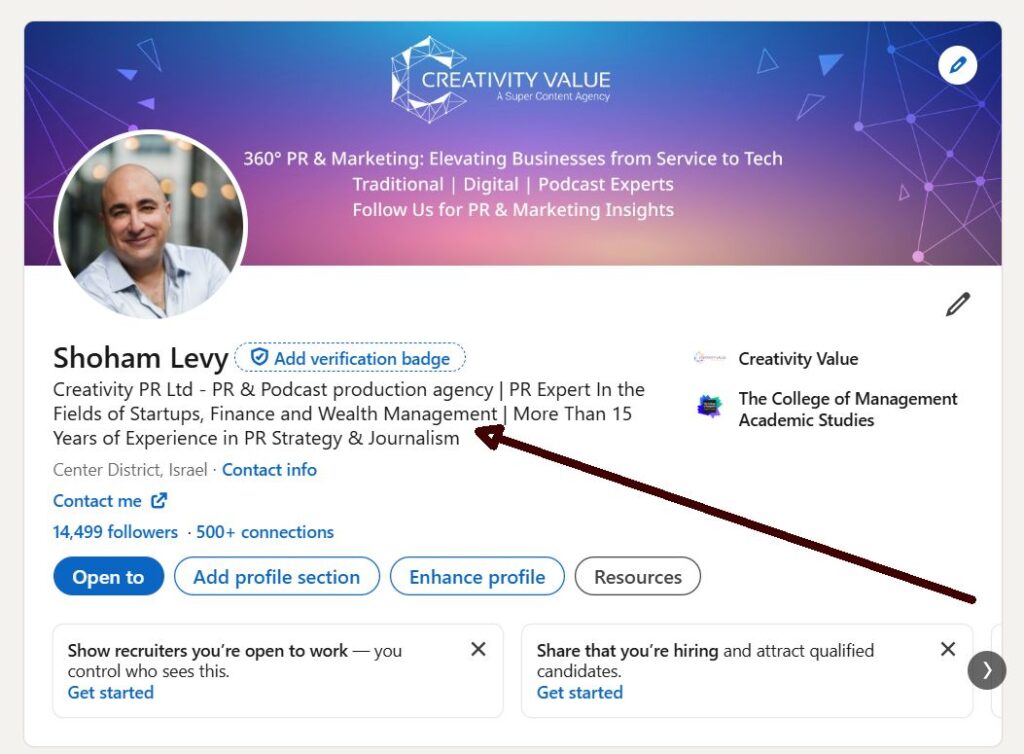This screenshot has width=1024, height=754.
Task: Edit the banner with the pencil icon
Action: [x=957, y=65]
